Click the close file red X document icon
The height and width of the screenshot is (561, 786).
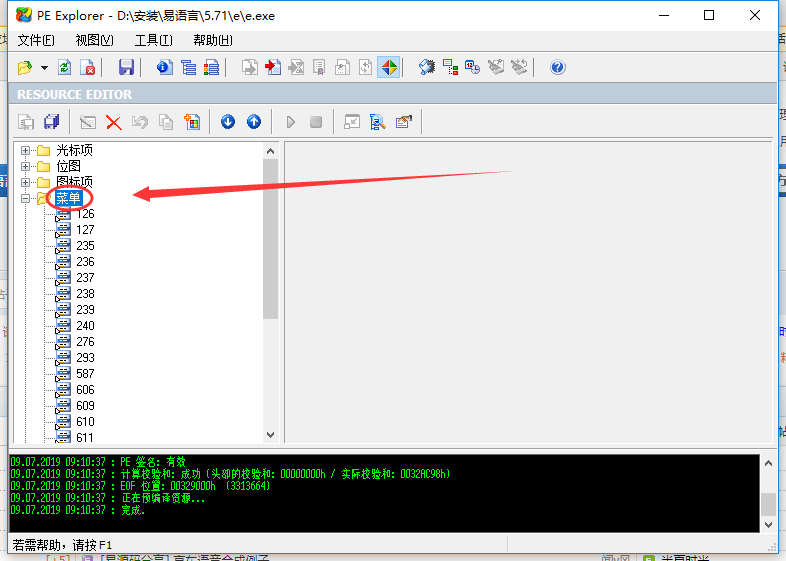[88, 68]
